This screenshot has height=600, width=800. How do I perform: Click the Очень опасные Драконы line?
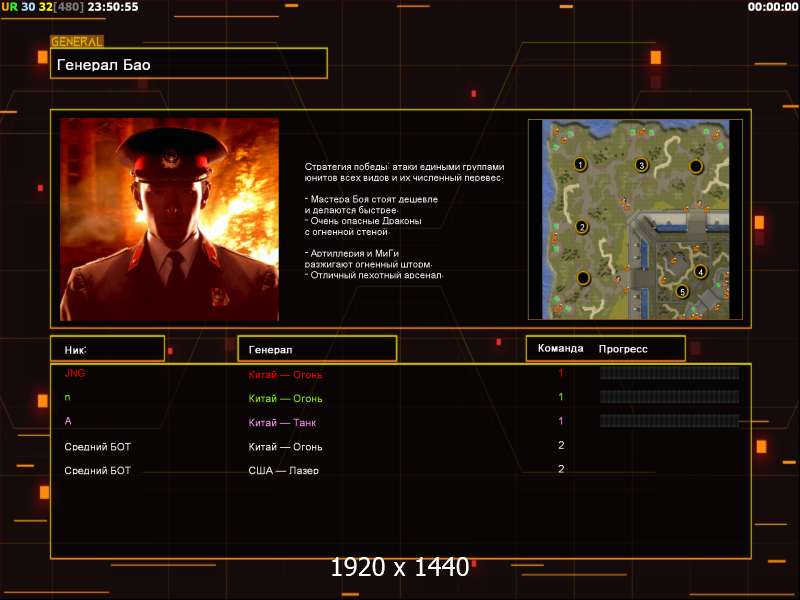pos(363,221)
